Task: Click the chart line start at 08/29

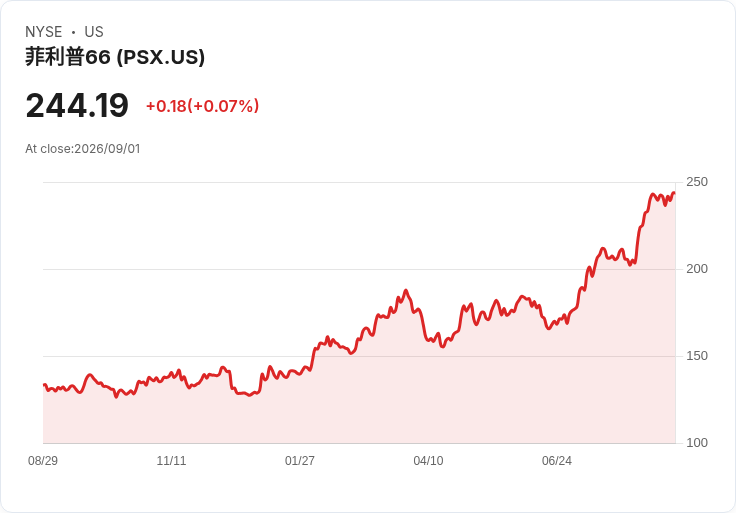Action: pos(44,385)
